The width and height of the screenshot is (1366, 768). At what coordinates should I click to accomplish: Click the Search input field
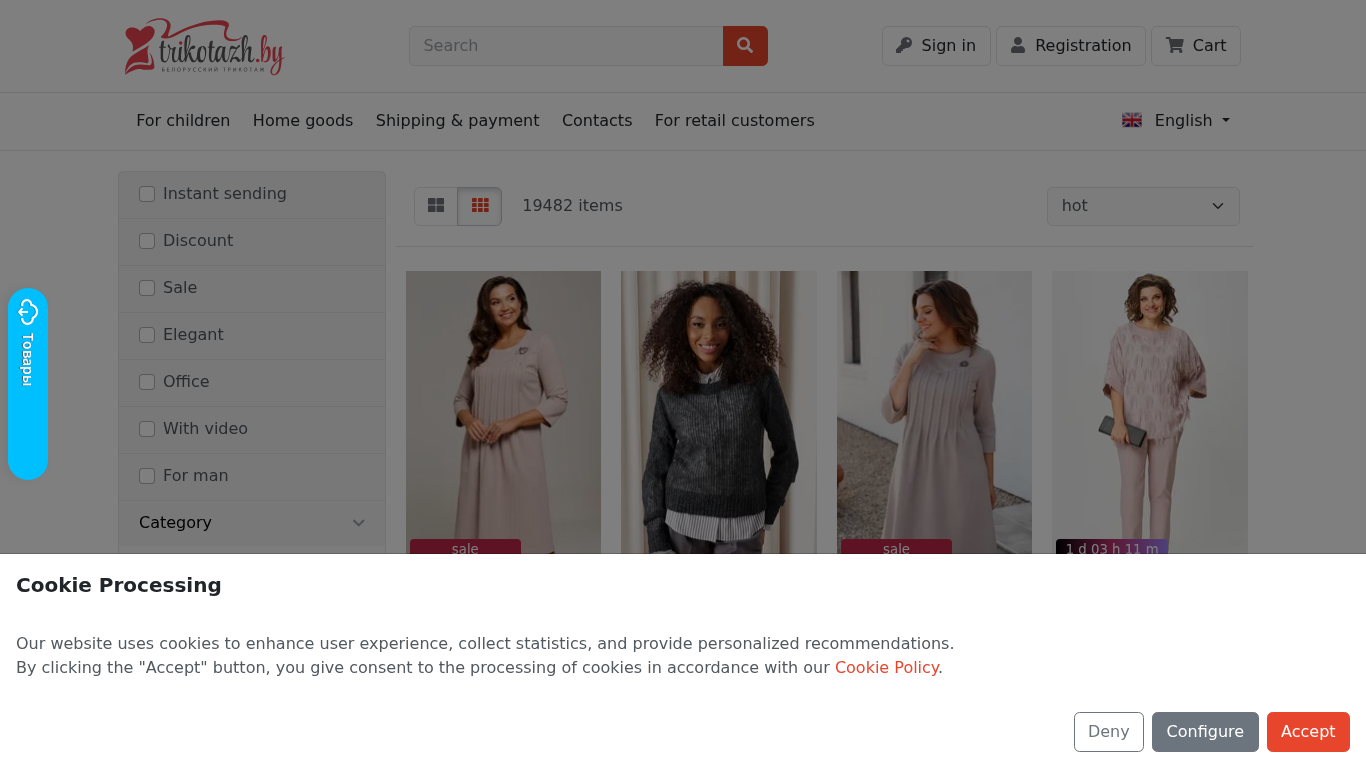[x=566, y=46]
